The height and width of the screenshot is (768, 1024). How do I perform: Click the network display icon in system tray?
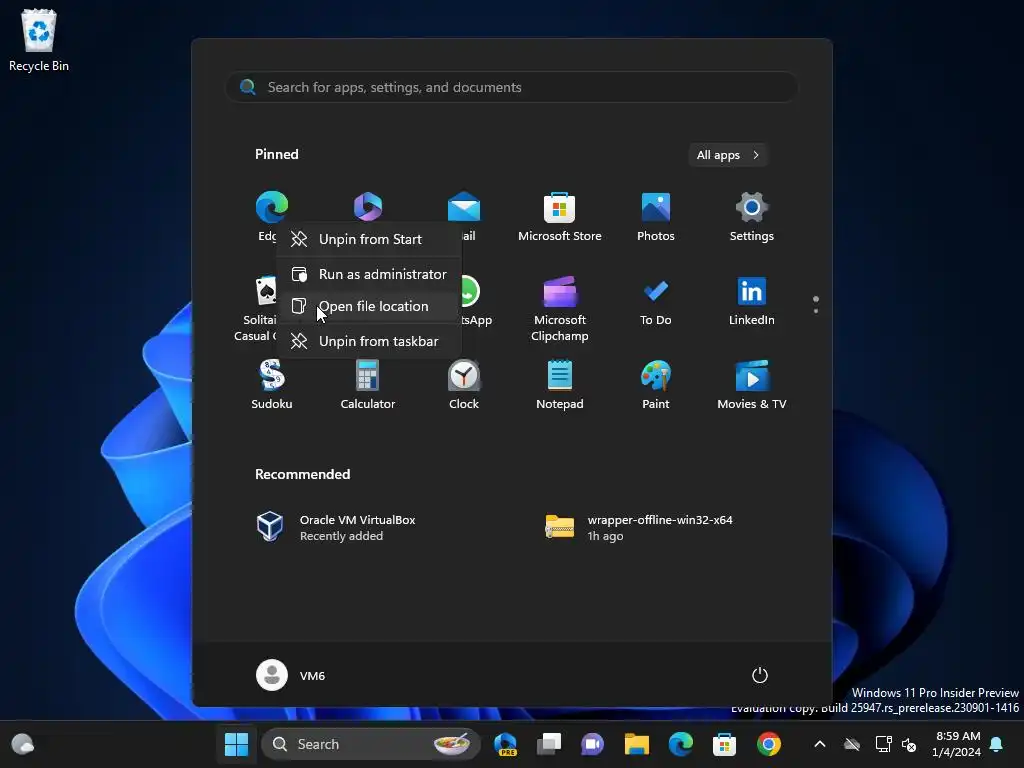(x=883, y=744)
